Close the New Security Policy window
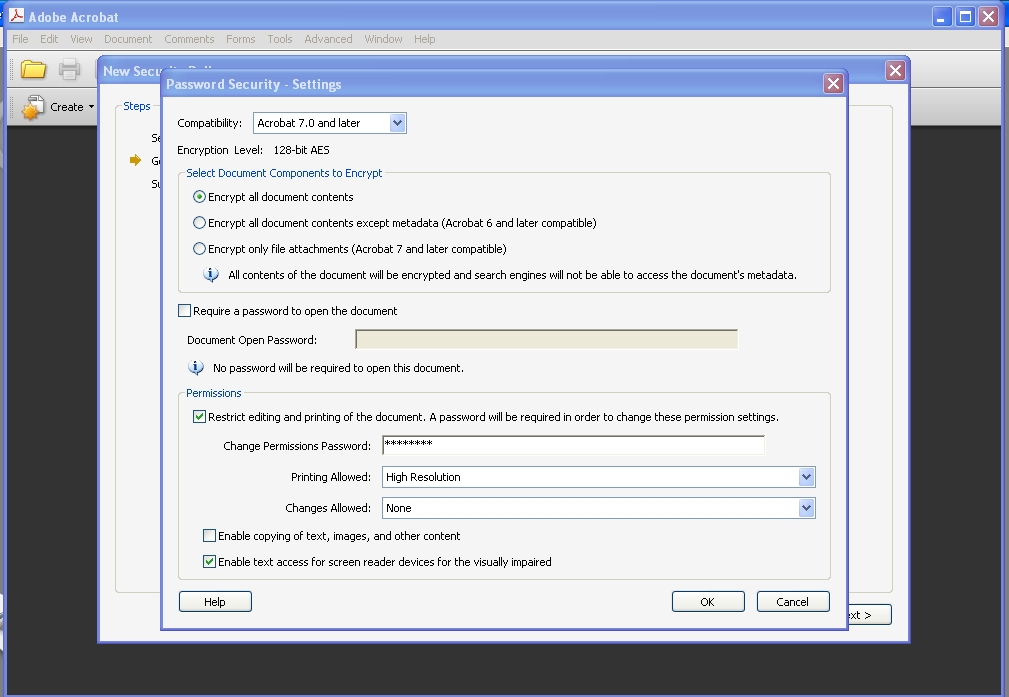Image resolution: width=1009 pixels, height=697 pixels. click(x=895, y=71)
